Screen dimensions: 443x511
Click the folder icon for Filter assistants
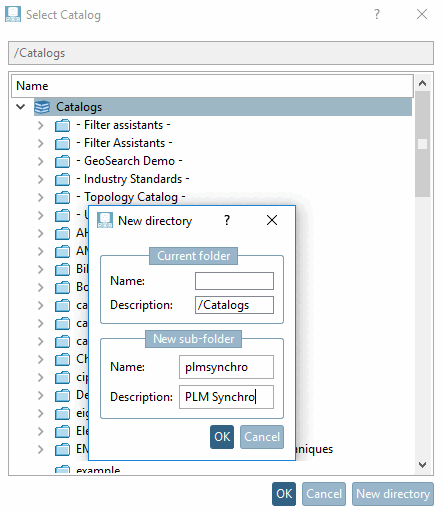[62, 126]
